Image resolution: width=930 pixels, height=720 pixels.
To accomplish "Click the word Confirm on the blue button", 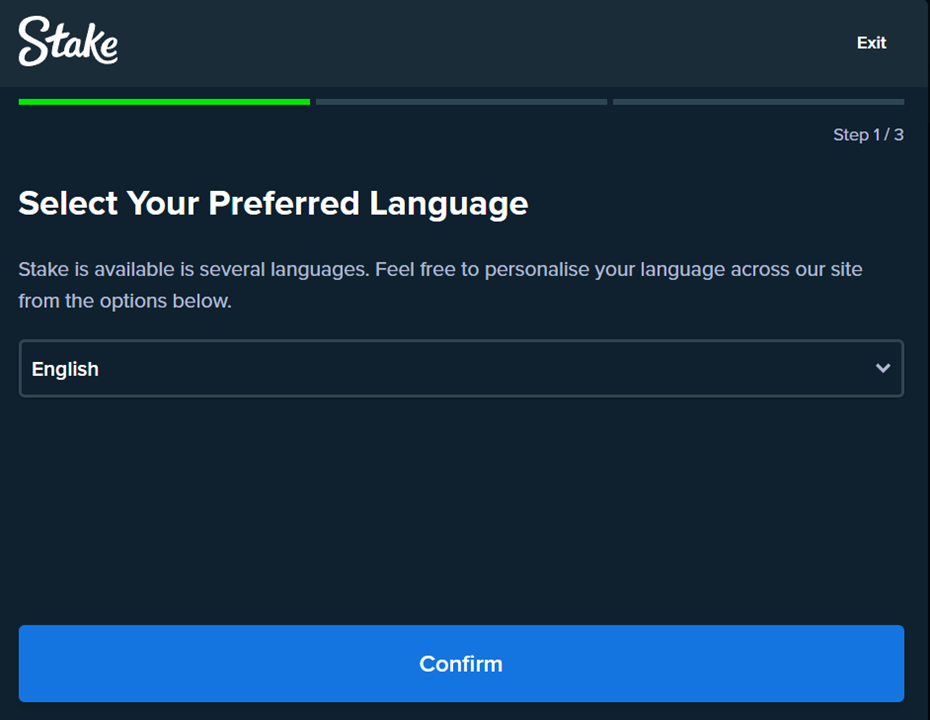I will pyautogui.click(x=461, y=664).
